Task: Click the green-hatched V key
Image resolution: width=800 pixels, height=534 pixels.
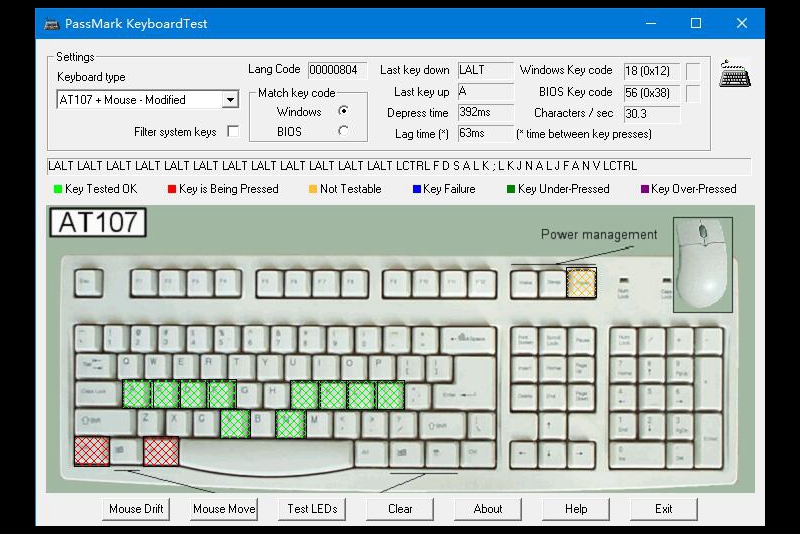Action: coord(235,424)
